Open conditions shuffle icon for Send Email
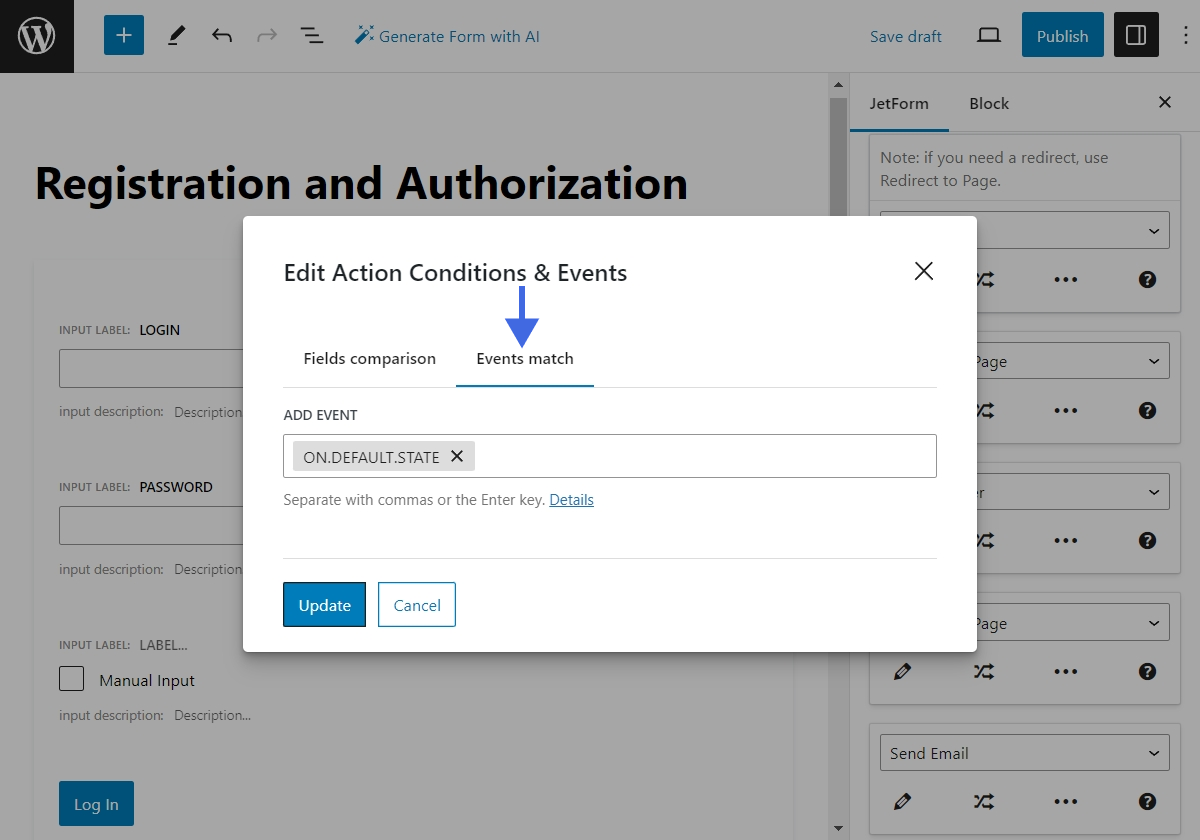This screenshot has height=840, width=1200. pos(983,801)
